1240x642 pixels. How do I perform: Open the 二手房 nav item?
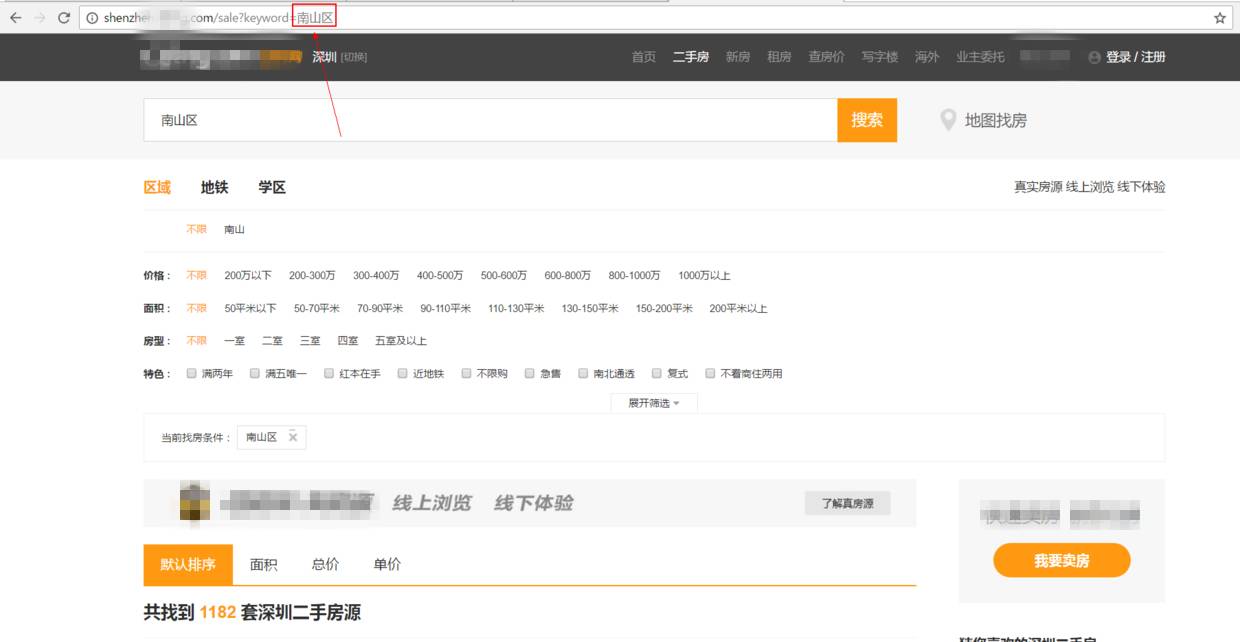[x=691, y=57]
